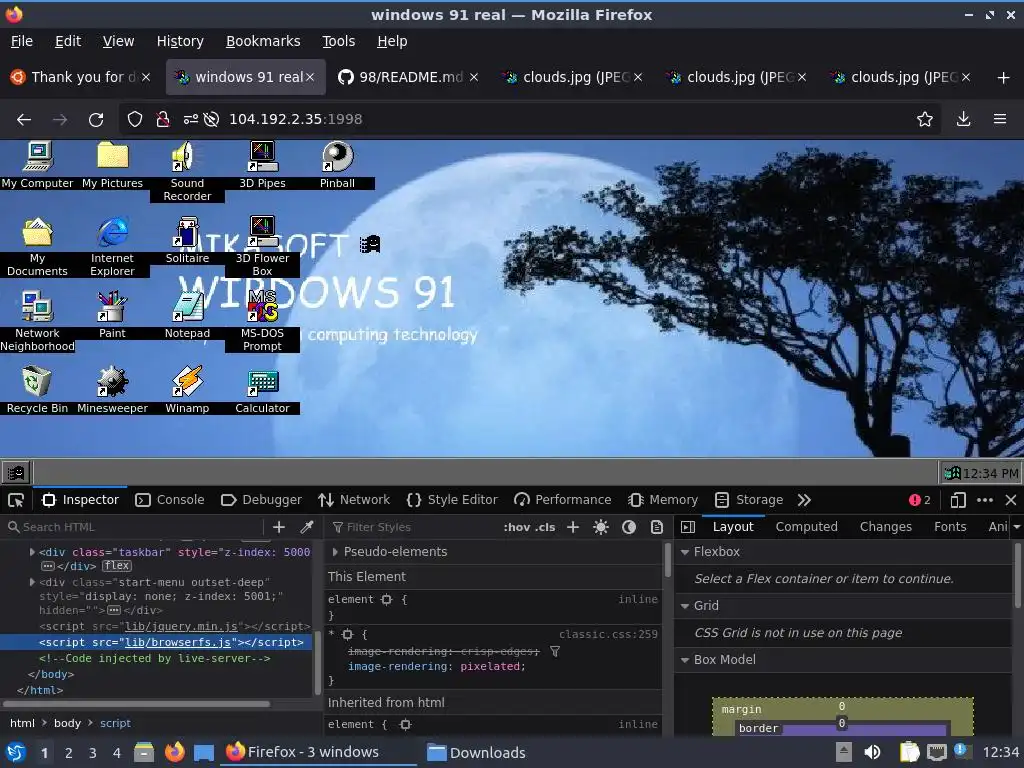Viewport: 1024px width, 768px height.
Task: Expand the taskbar div node
Action: 32,552
